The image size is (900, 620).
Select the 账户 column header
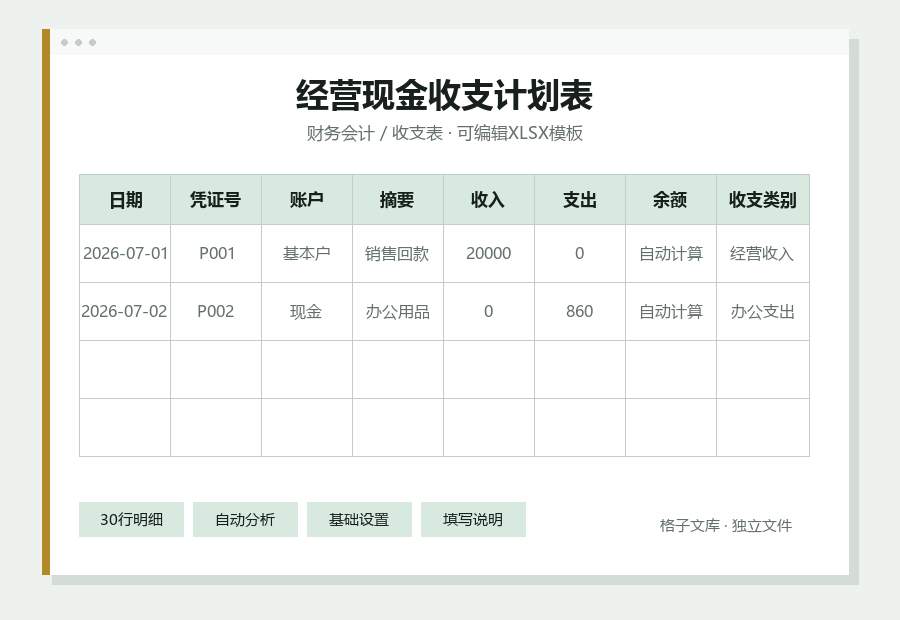point(307,200)
